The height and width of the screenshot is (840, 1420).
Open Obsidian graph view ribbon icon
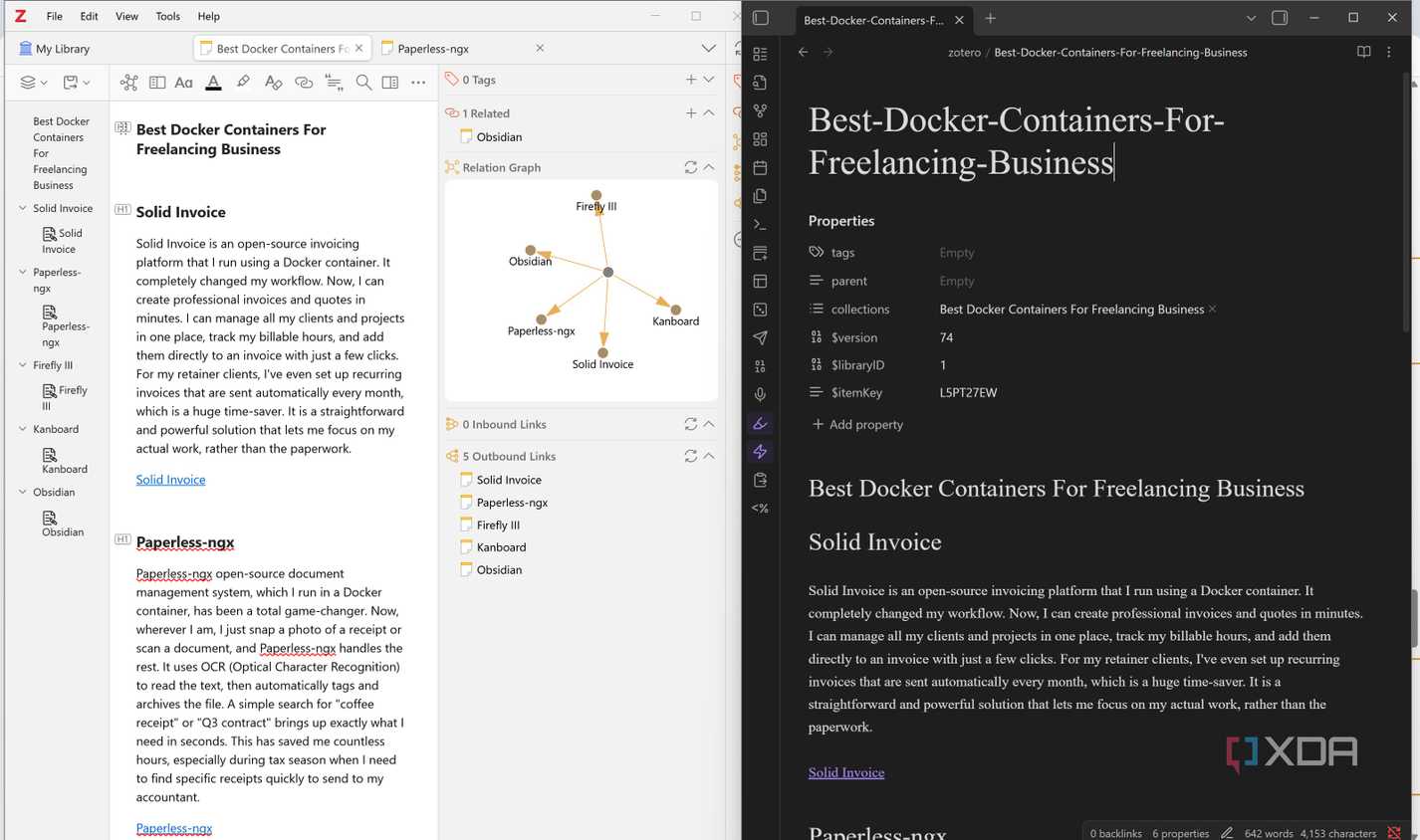coord(760,110)
